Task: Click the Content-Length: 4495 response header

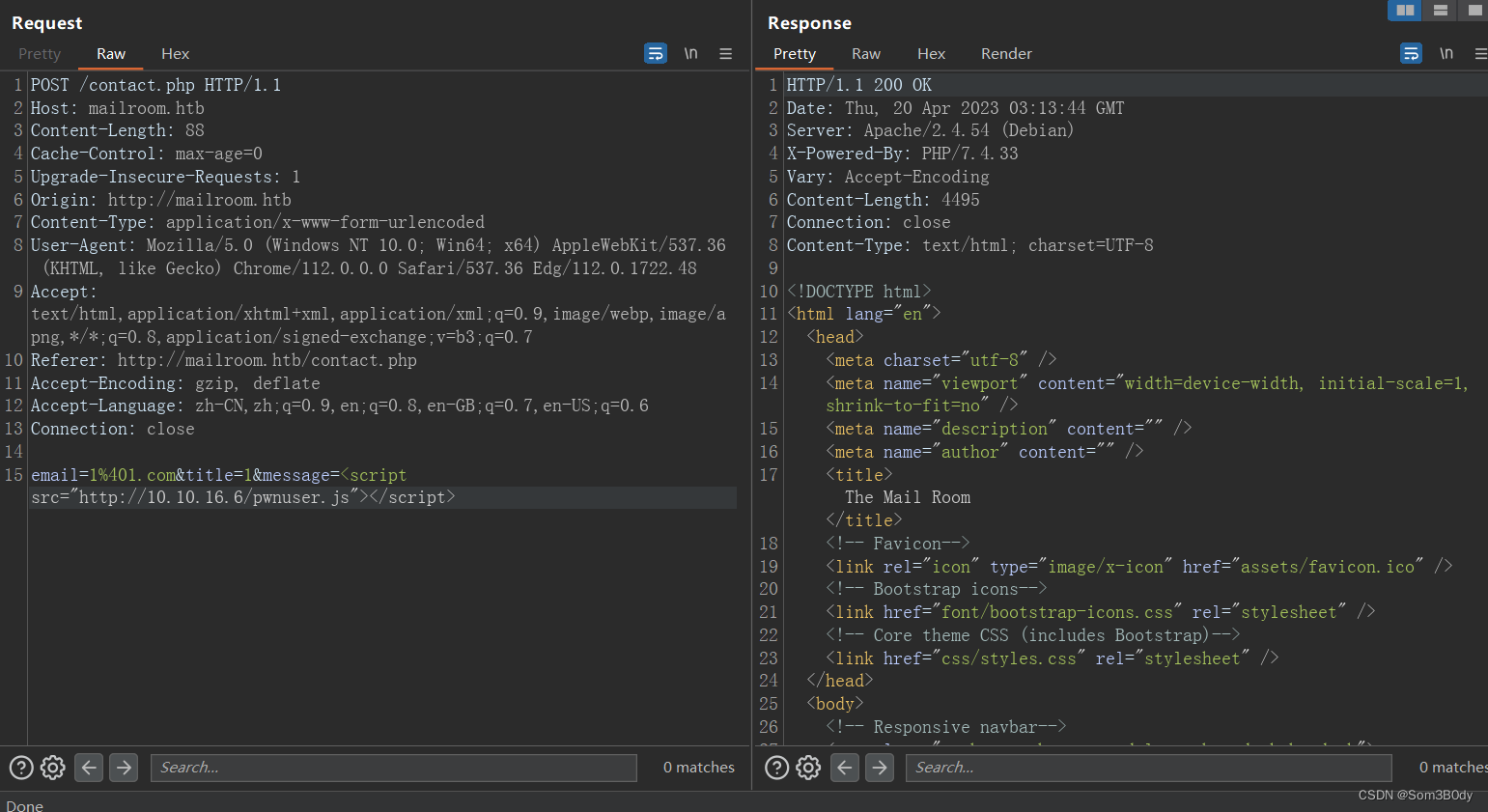Action: [884, 200]
